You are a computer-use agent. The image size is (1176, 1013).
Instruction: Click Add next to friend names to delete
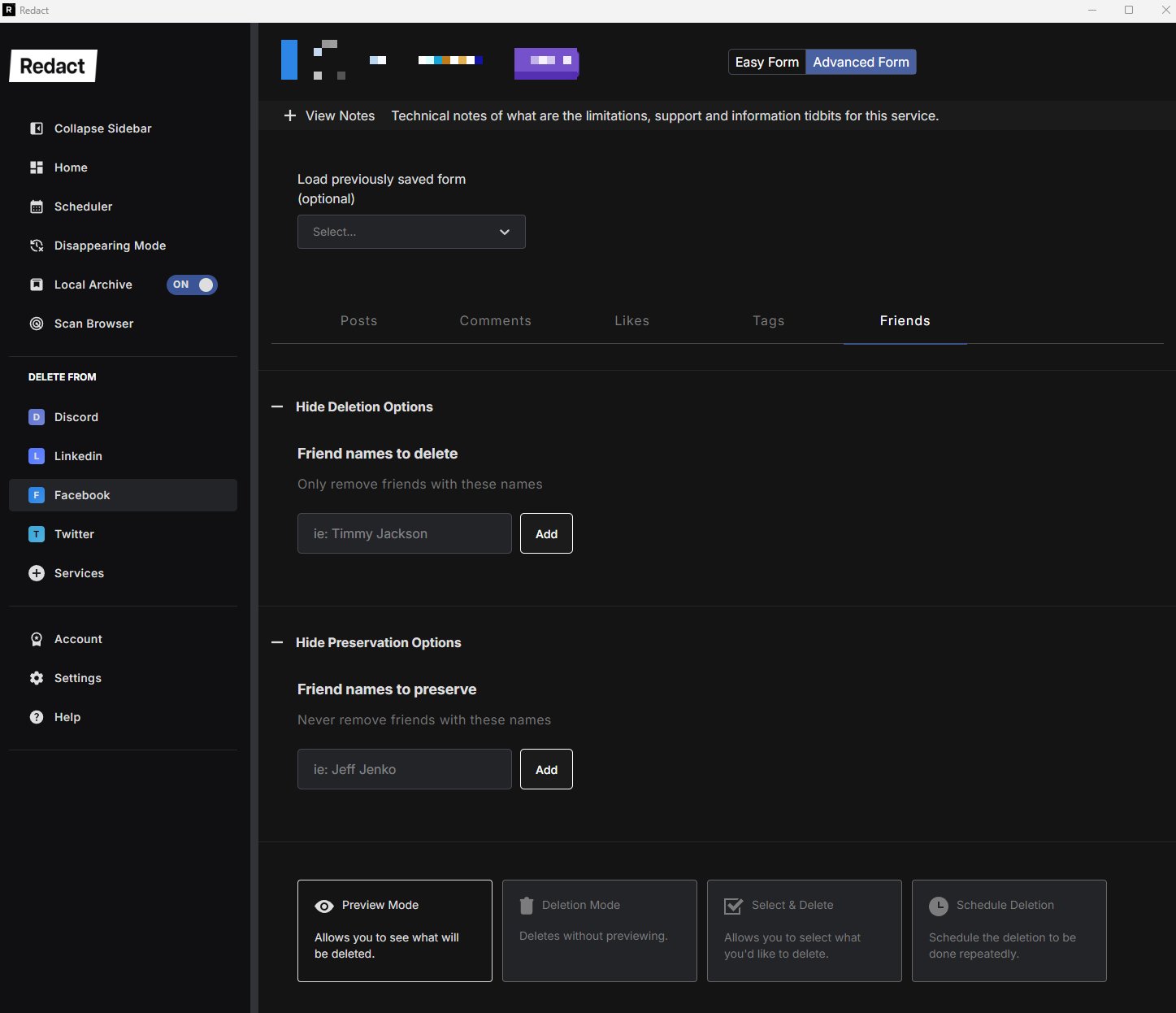546,533
